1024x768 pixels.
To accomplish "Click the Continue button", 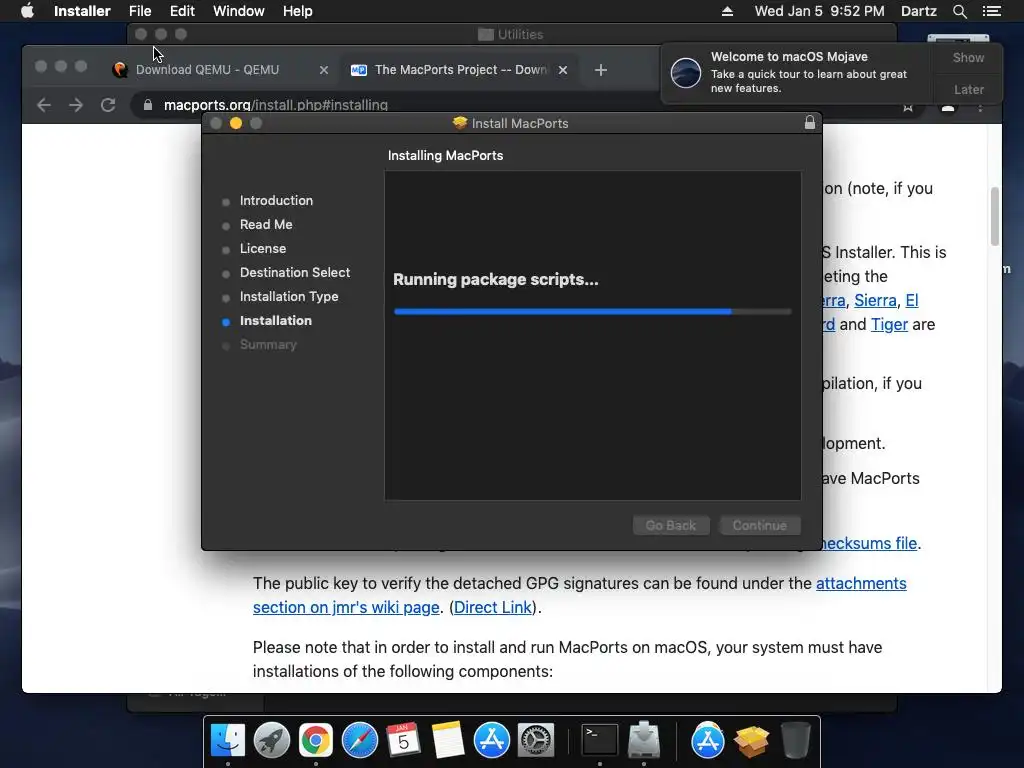I will click(x=760, y=525).
